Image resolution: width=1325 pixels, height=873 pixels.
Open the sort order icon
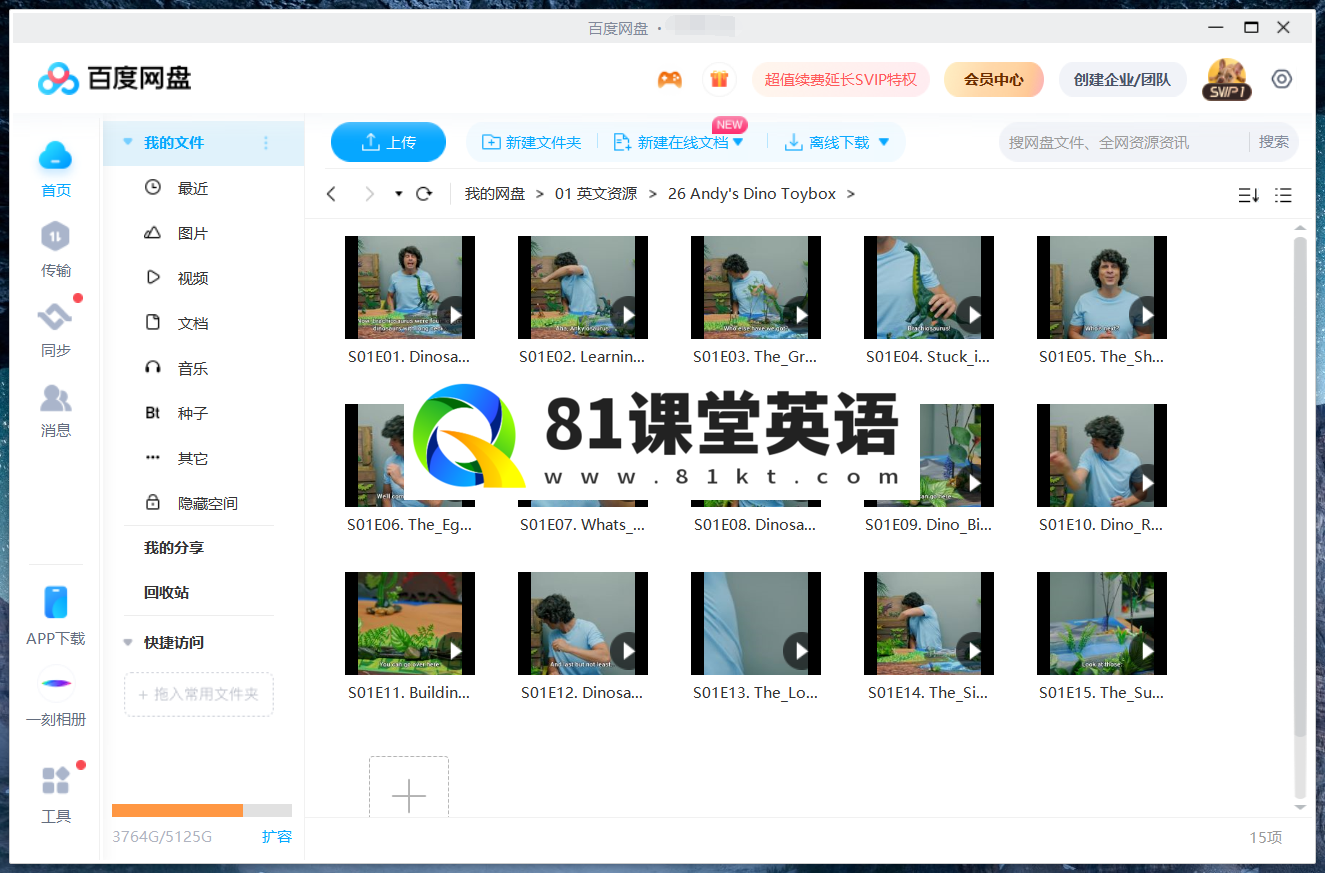point(1248,195)
